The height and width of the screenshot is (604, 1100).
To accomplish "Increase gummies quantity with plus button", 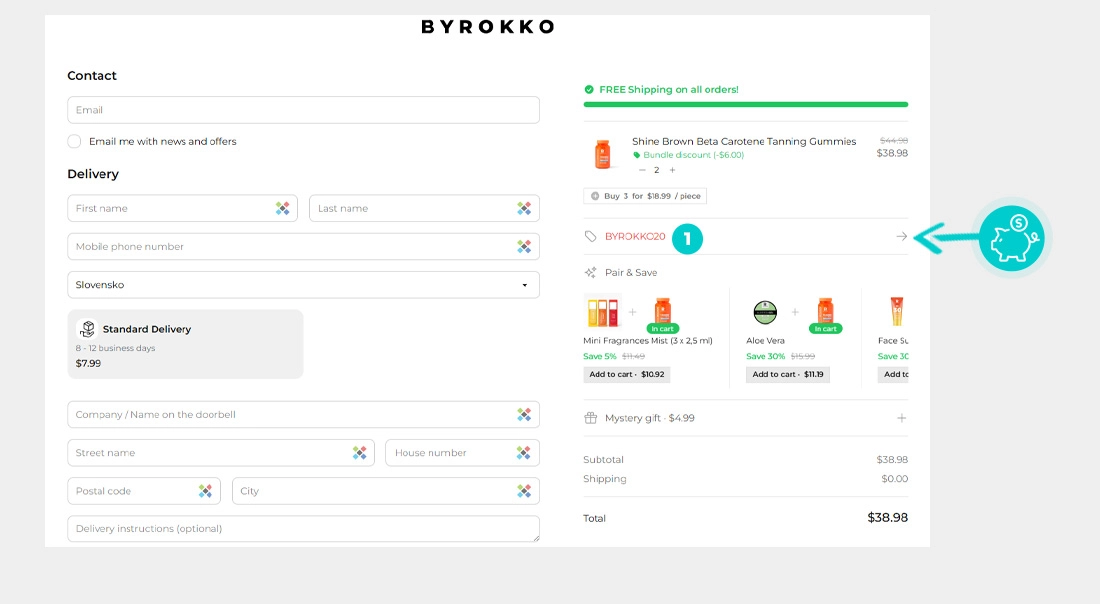I will (x=672, y=170).
